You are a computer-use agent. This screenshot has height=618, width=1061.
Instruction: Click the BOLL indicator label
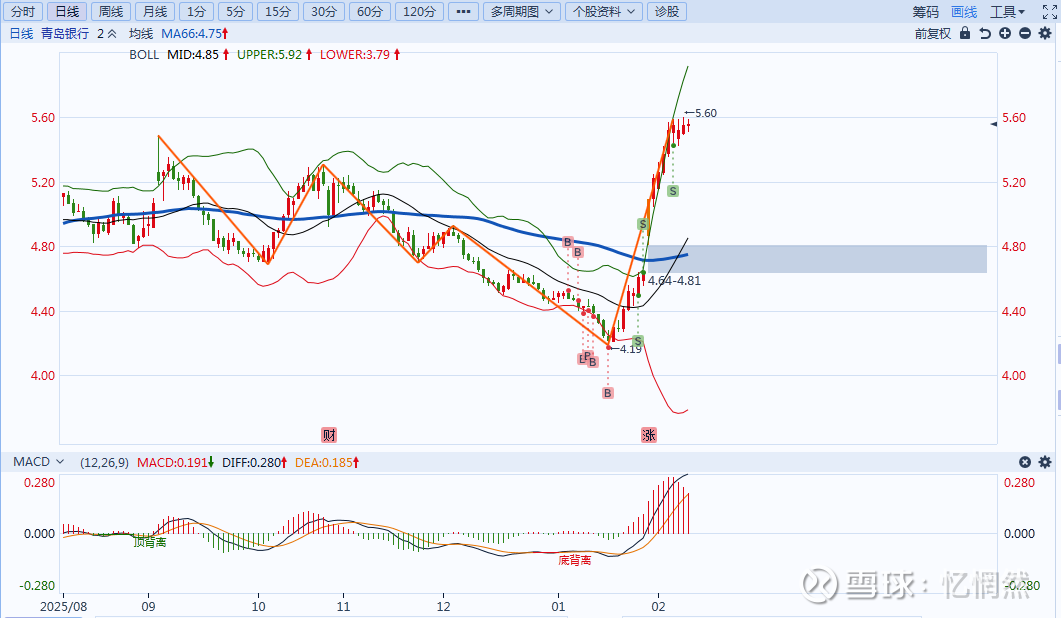[x=144, y=55]
